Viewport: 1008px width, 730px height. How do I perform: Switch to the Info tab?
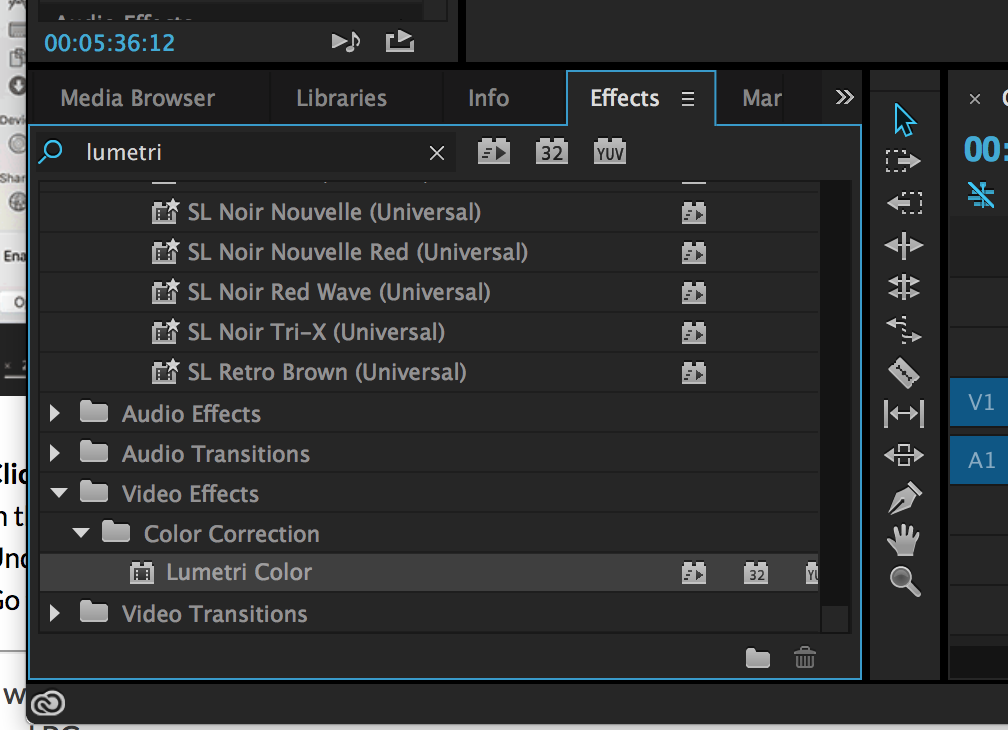click(489, 98)
